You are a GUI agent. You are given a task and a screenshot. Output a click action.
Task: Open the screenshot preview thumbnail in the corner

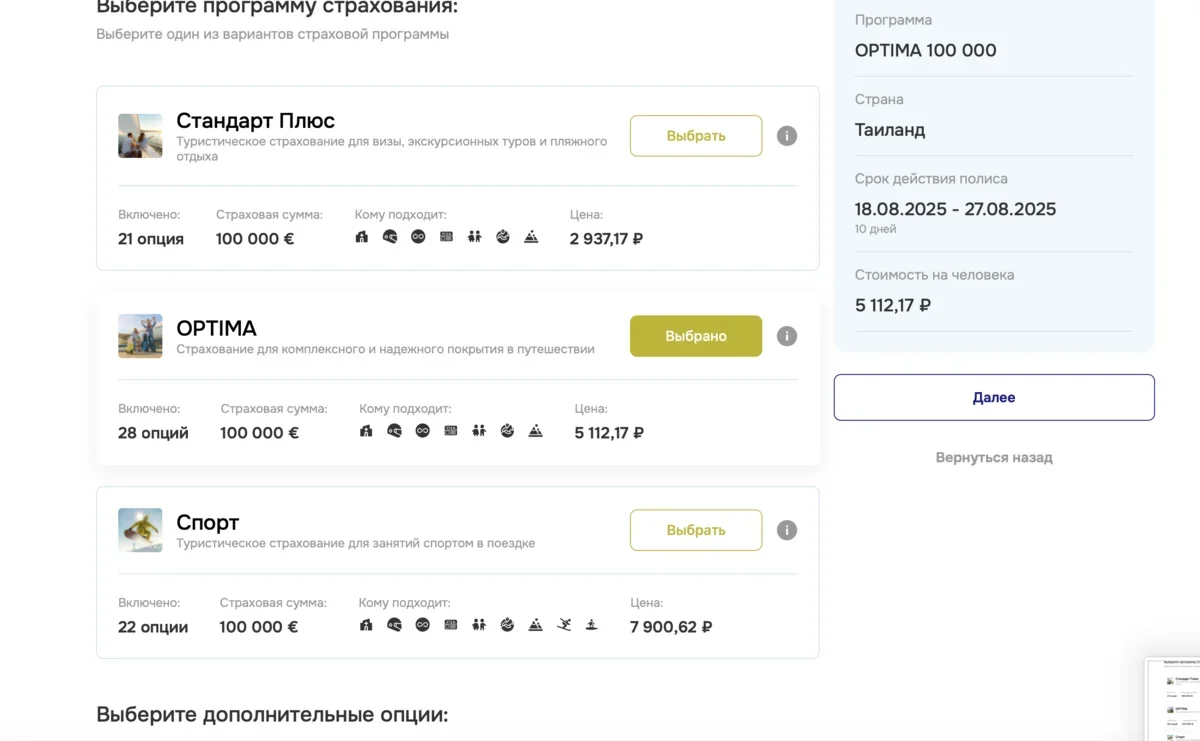[x=1172, y=699]
